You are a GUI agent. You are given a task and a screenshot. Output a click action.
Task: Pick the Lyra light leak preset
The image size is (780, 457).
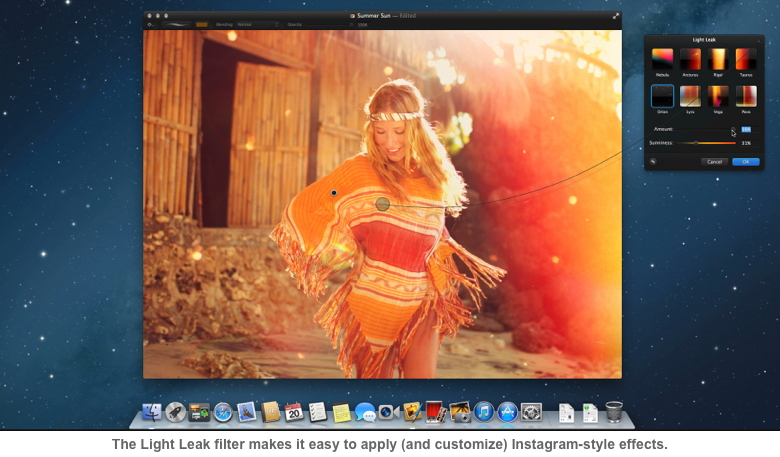click(x=690, y=96)
